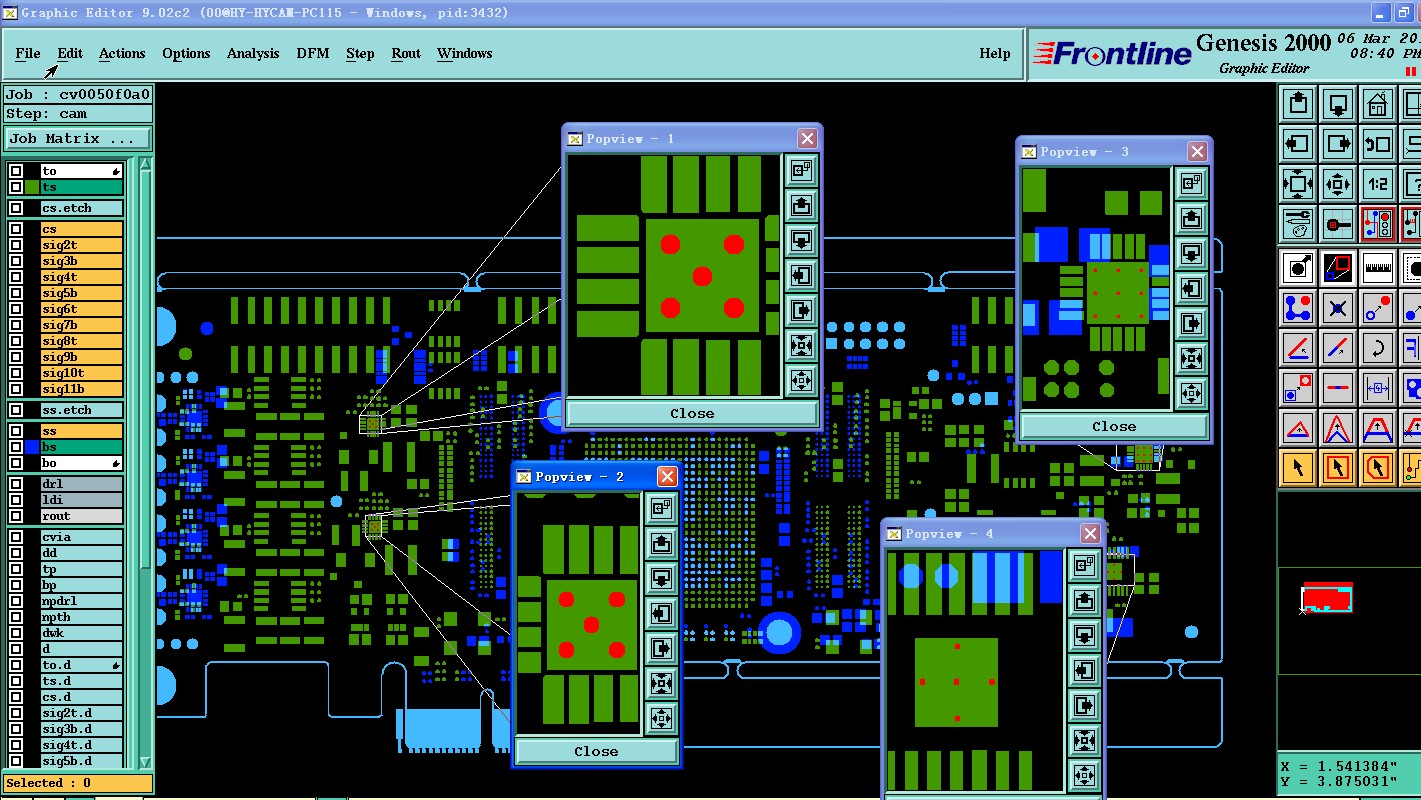Click the pan down icon in main toolbar
This screenshot has height=800, width=1421.
pos(1338,103)
